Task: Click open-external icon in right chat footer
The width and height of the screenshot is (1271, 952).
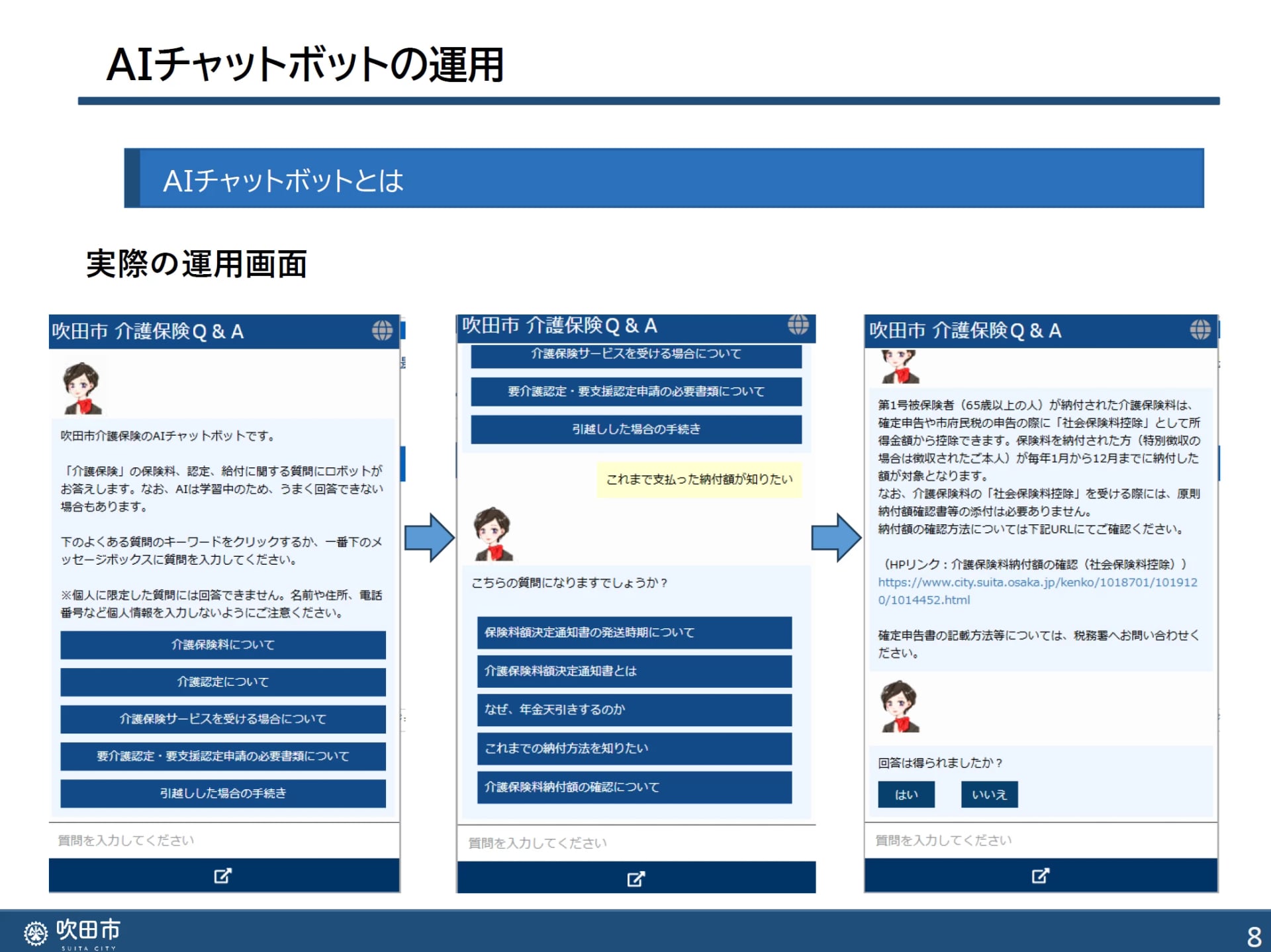Action: [1040, 876]
